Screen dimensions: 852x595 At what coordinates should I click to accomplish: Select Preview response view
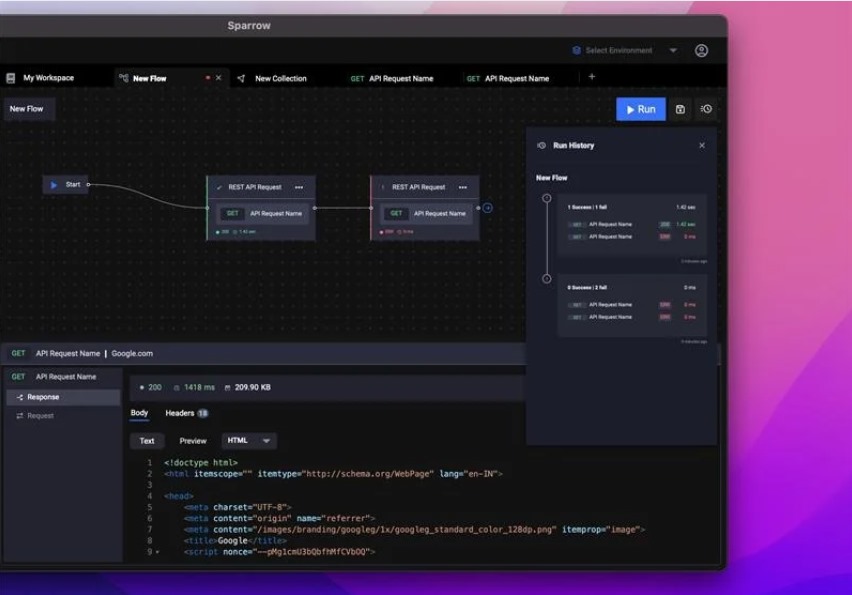(x=193, y=441)
